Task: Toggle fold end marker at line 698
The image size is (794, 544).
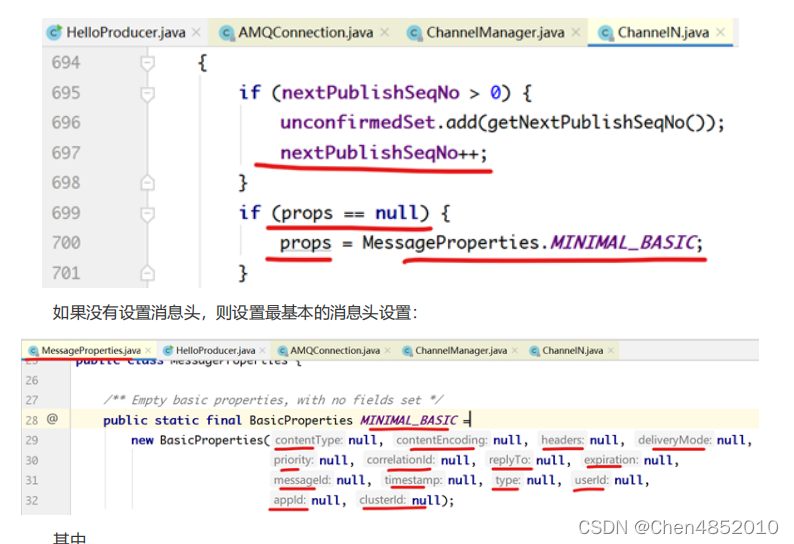Action: click(147, 182)
